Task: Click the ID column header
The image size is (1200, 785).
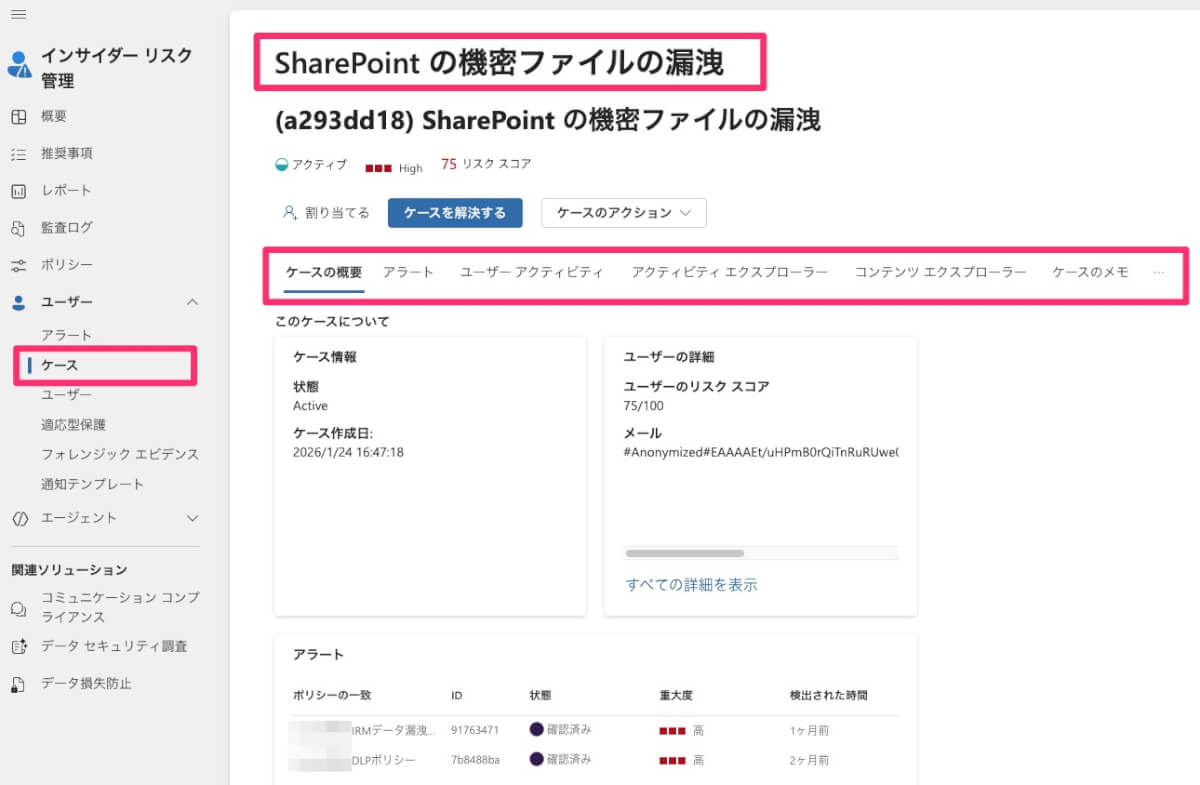Action: (x=457, y=695)
